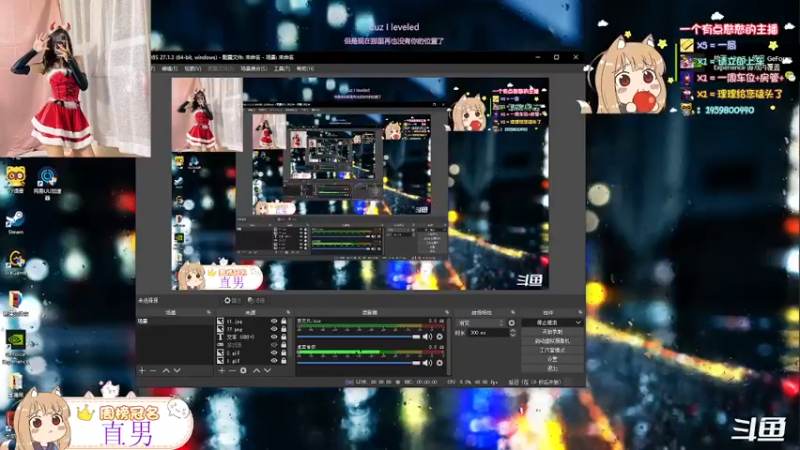
Task: Click the 属性 properties button above the panels
Action: pyautogui.click(x=232, y=301)
